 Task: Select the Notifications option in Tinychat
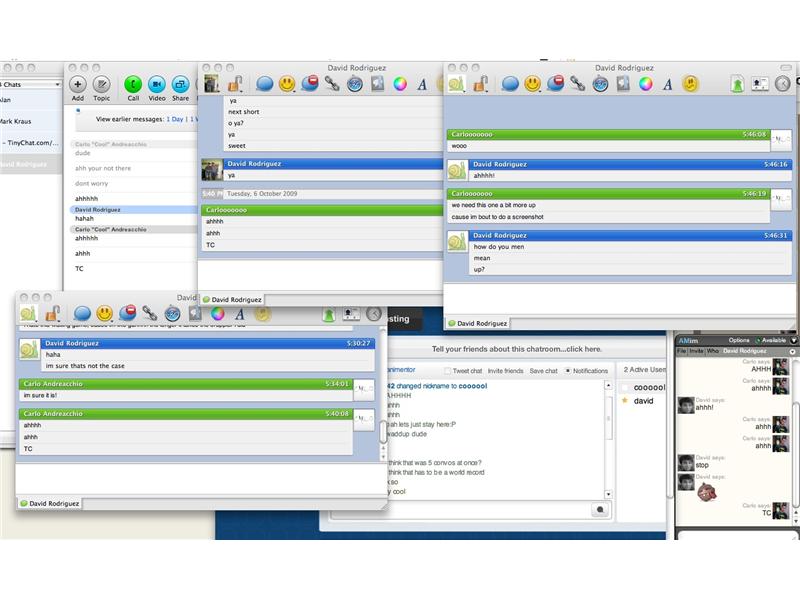click(567, 370)
